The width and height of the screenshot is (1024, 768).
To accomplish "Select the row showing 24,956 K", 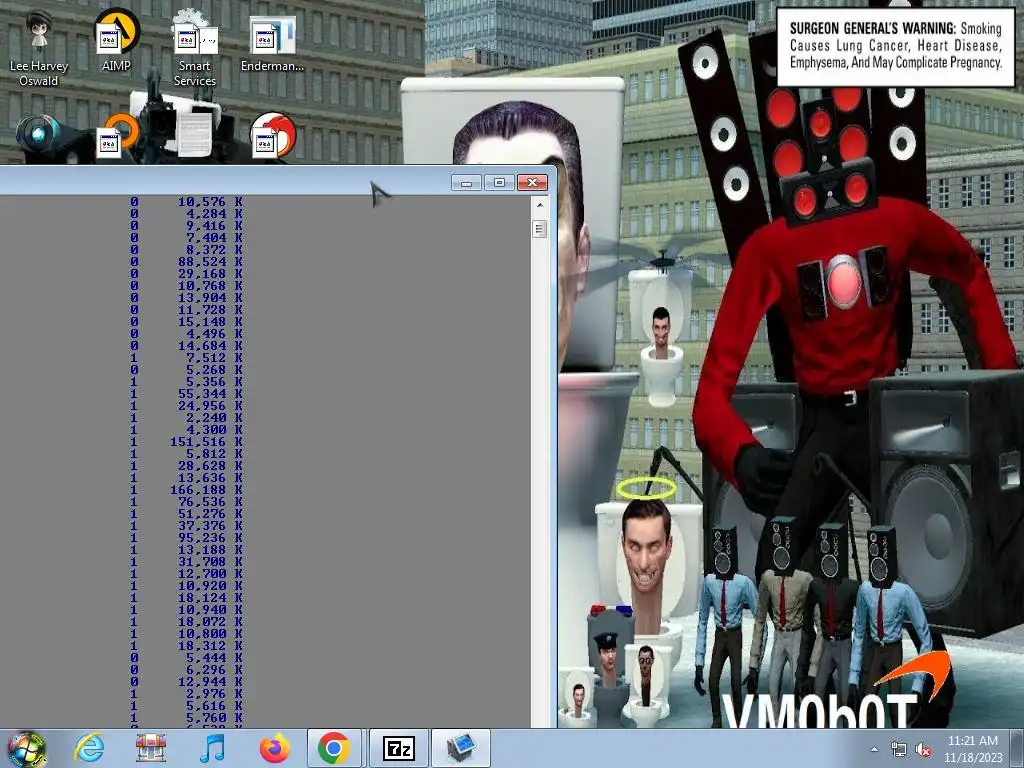I will coord(186,406).
